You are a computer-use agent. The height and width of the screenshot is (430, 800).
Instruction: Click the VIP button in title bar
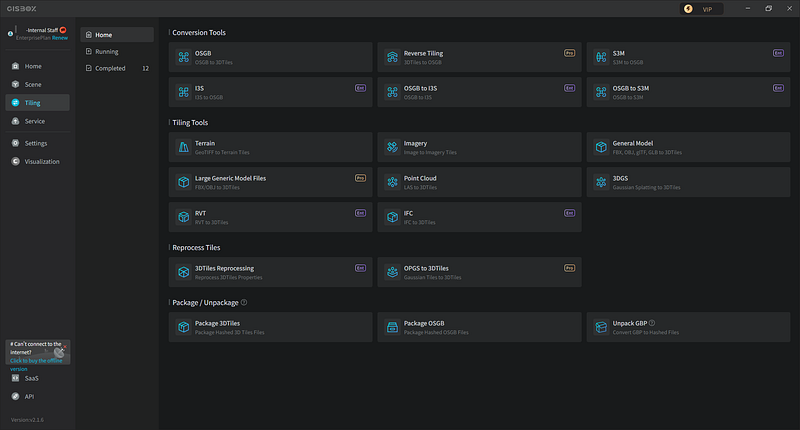click(702, 9)
